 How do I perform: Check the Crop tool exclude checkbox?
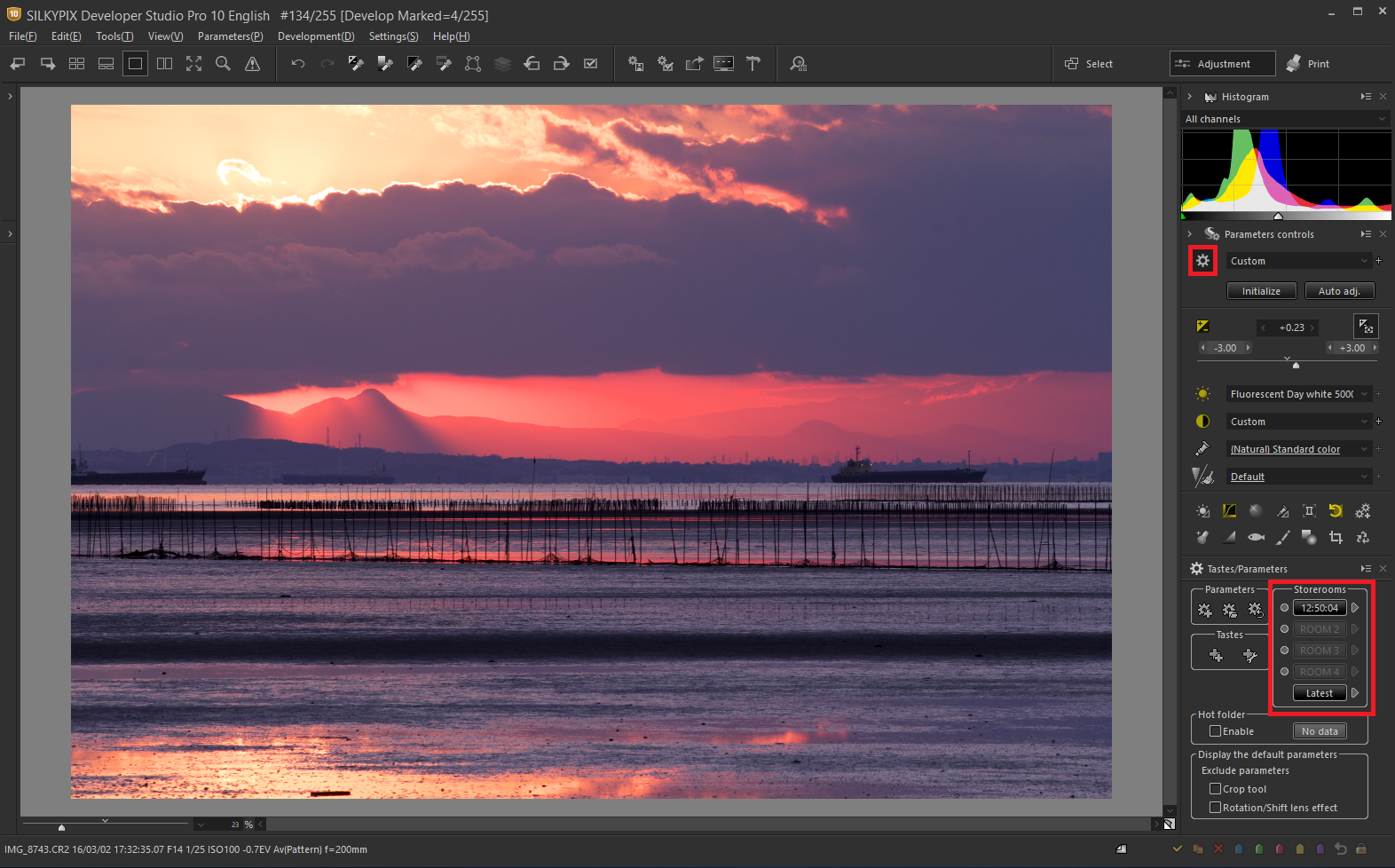1215,789
